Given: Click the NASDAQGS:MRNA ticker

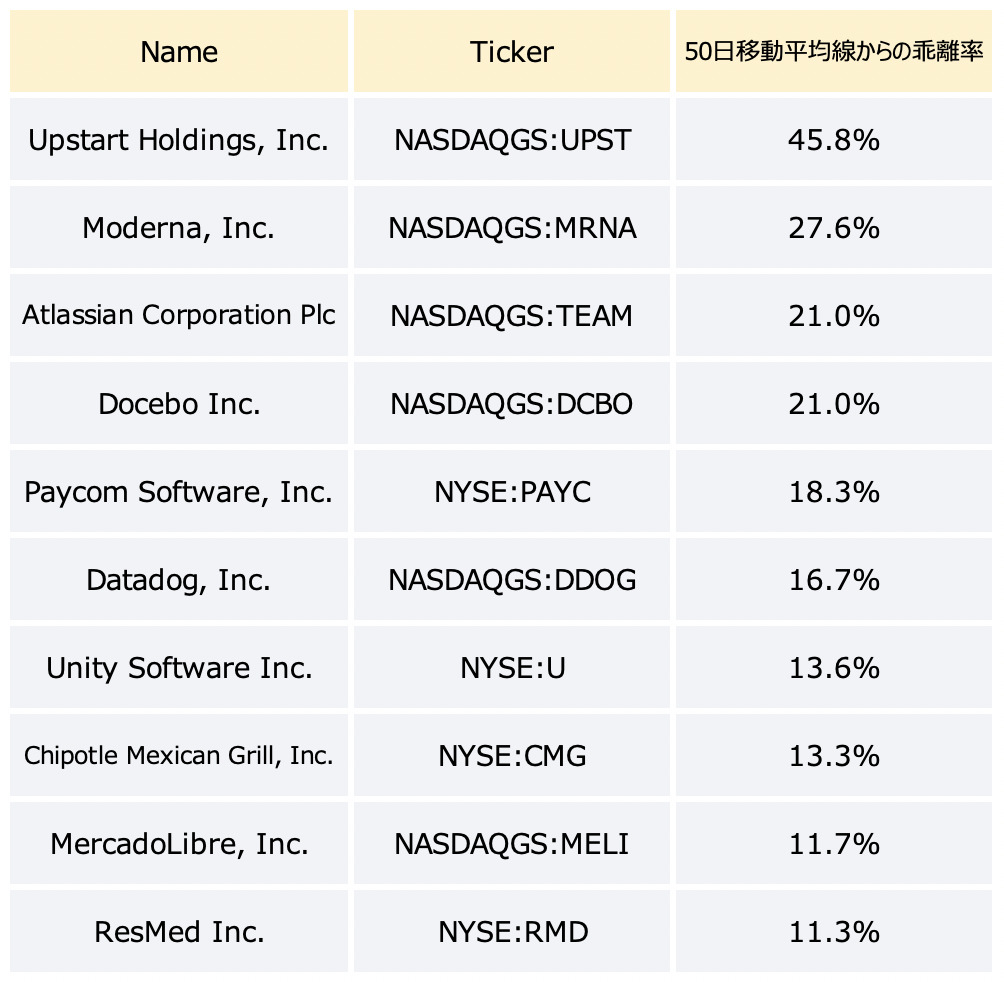Looking at the screenshot, I should pos(512,227).
